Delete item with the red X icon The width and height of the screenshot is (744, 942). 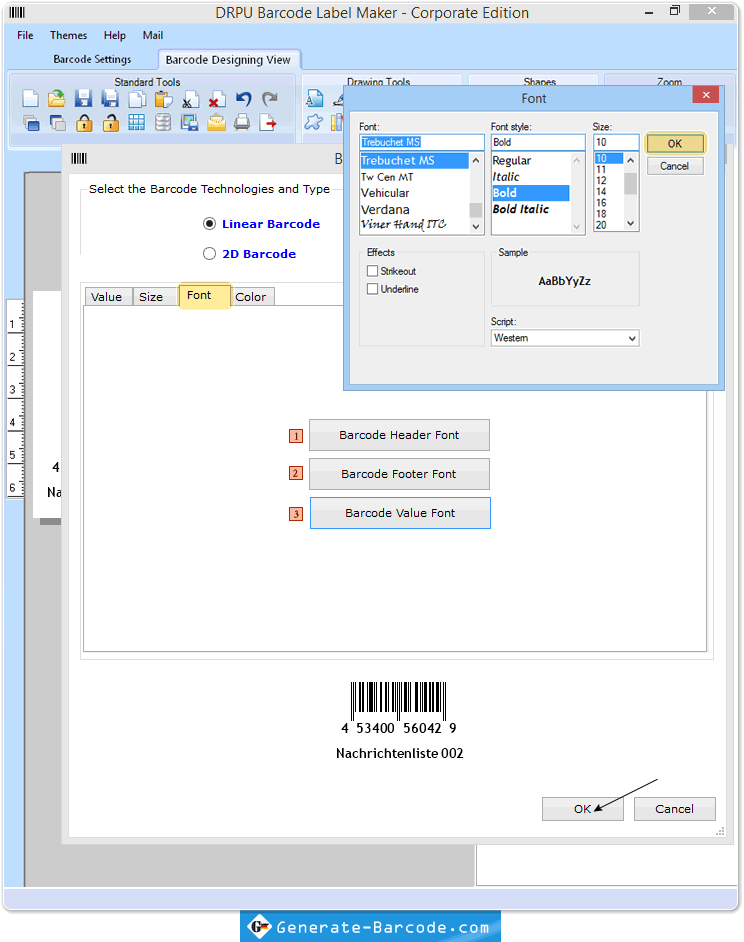pyautogui.click(x=216, y=99)
